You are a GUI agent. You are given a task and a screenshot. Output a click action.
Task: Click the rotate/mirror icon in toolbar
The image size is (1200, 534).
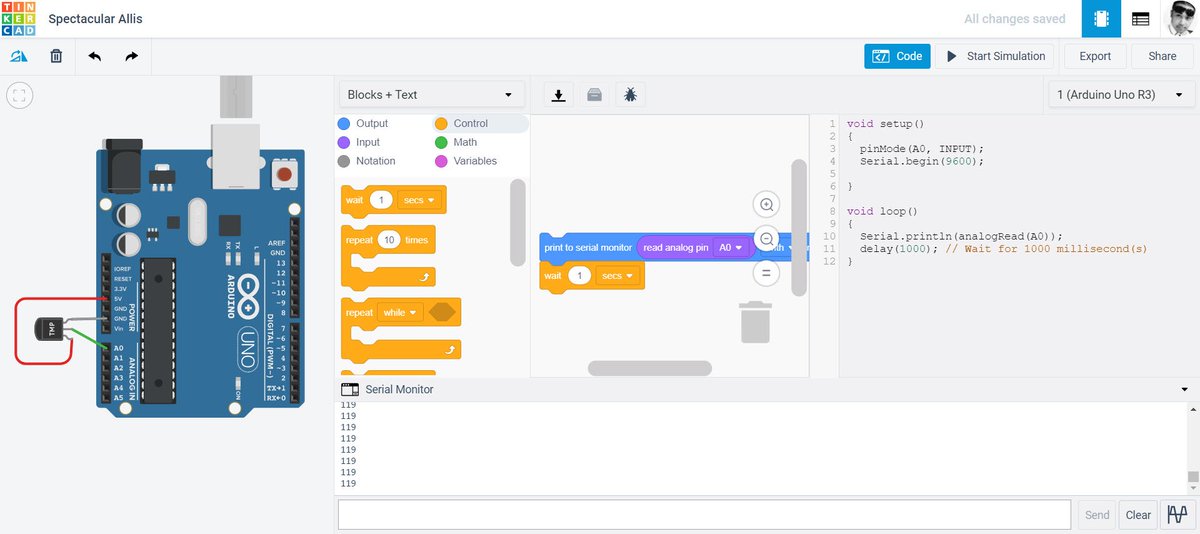pos(19,57)
